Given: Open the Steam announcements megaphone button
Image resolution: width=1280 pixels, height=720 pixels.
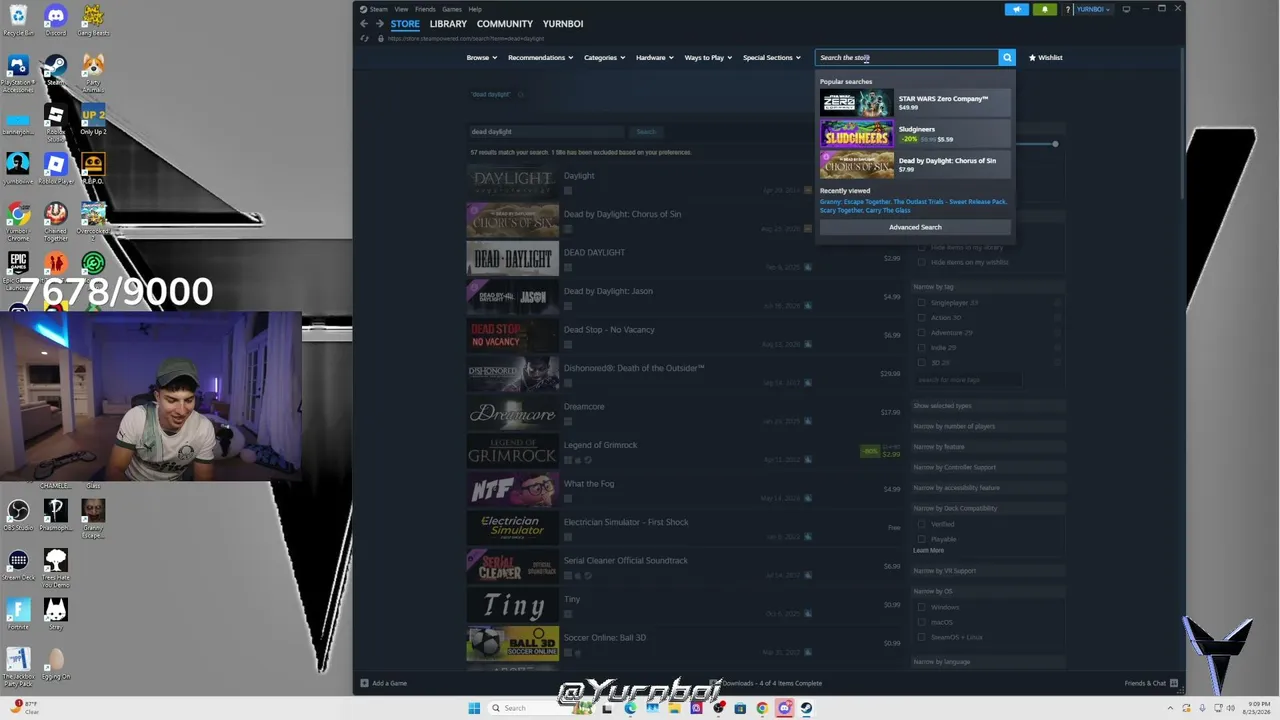Looking at the screenshot, I should [1016, 9].
